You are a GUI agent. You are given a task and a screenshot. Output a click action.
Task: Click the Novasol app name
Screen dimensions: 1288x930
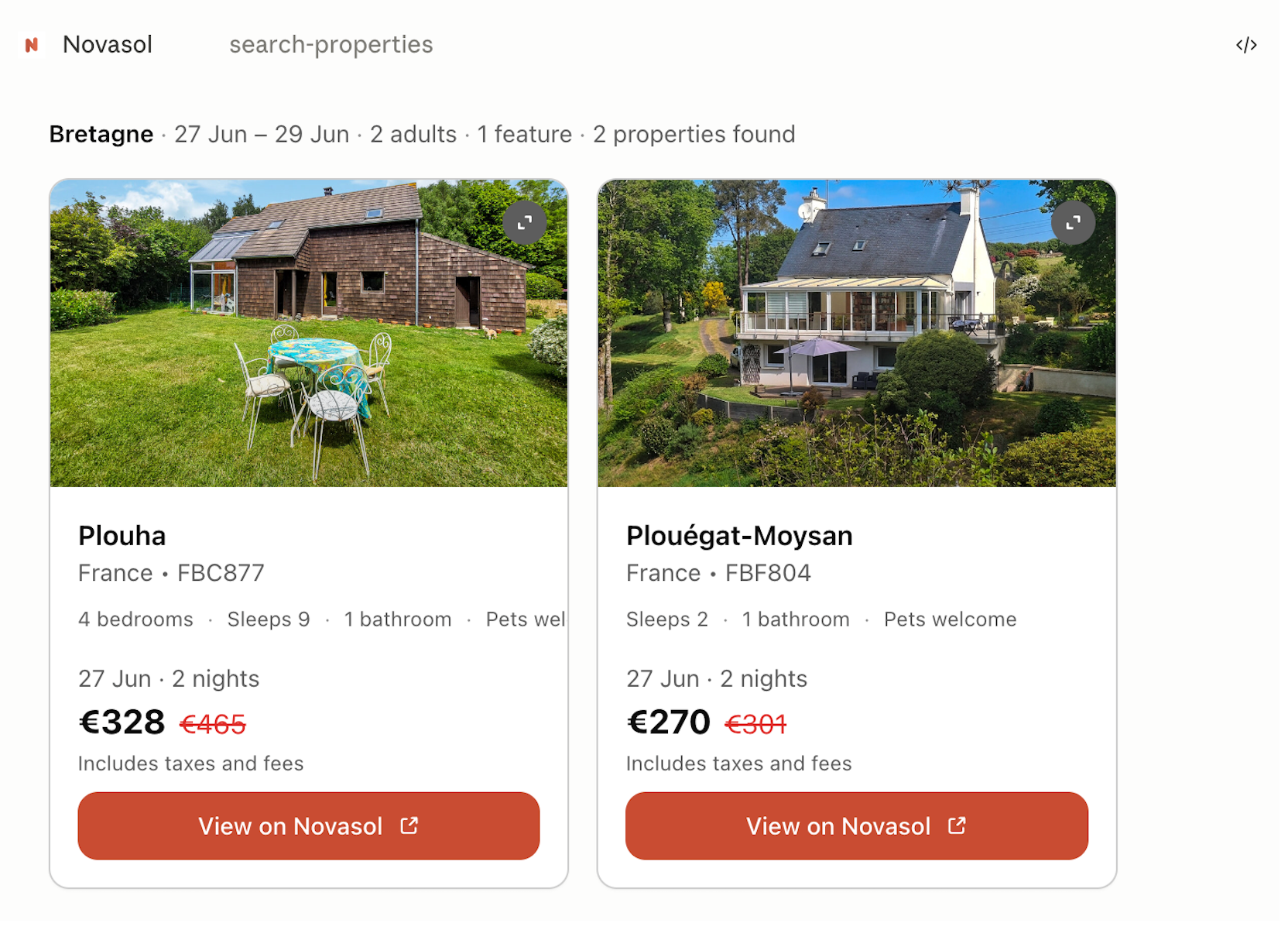tap(108, 45)
